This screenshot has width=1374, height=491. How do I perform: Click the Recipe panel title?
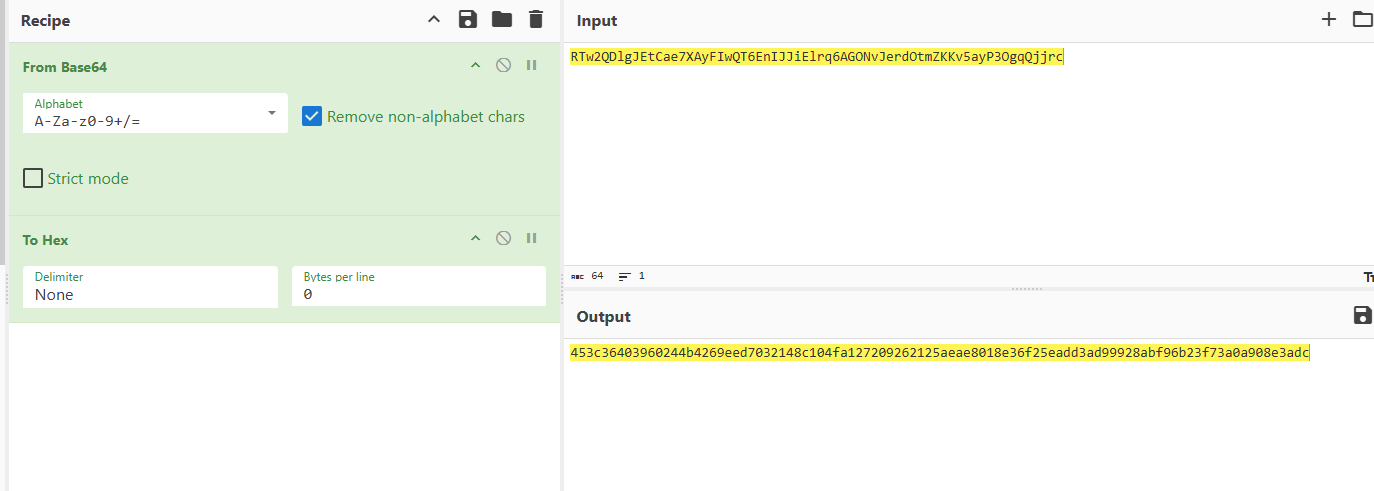[46, 20]
